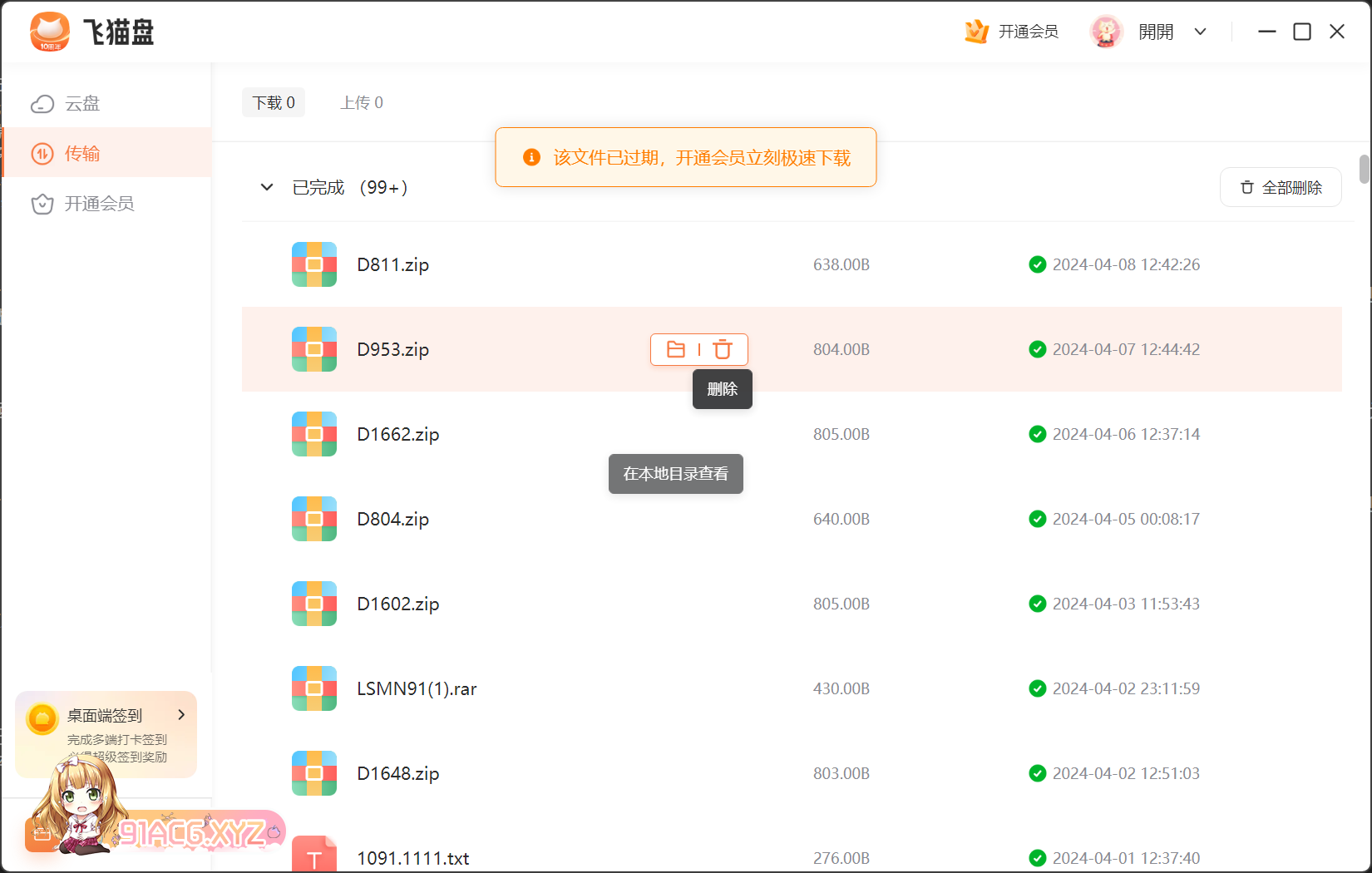
Task: Click the crown icon beside 开通会员
Action: coord(976,32)
